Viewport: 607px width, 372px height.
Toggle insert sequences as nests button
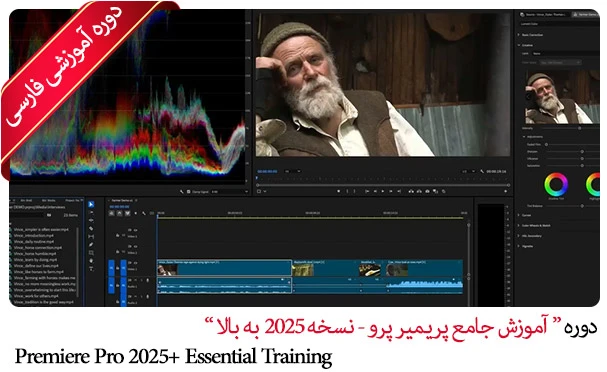click(112, 213)
